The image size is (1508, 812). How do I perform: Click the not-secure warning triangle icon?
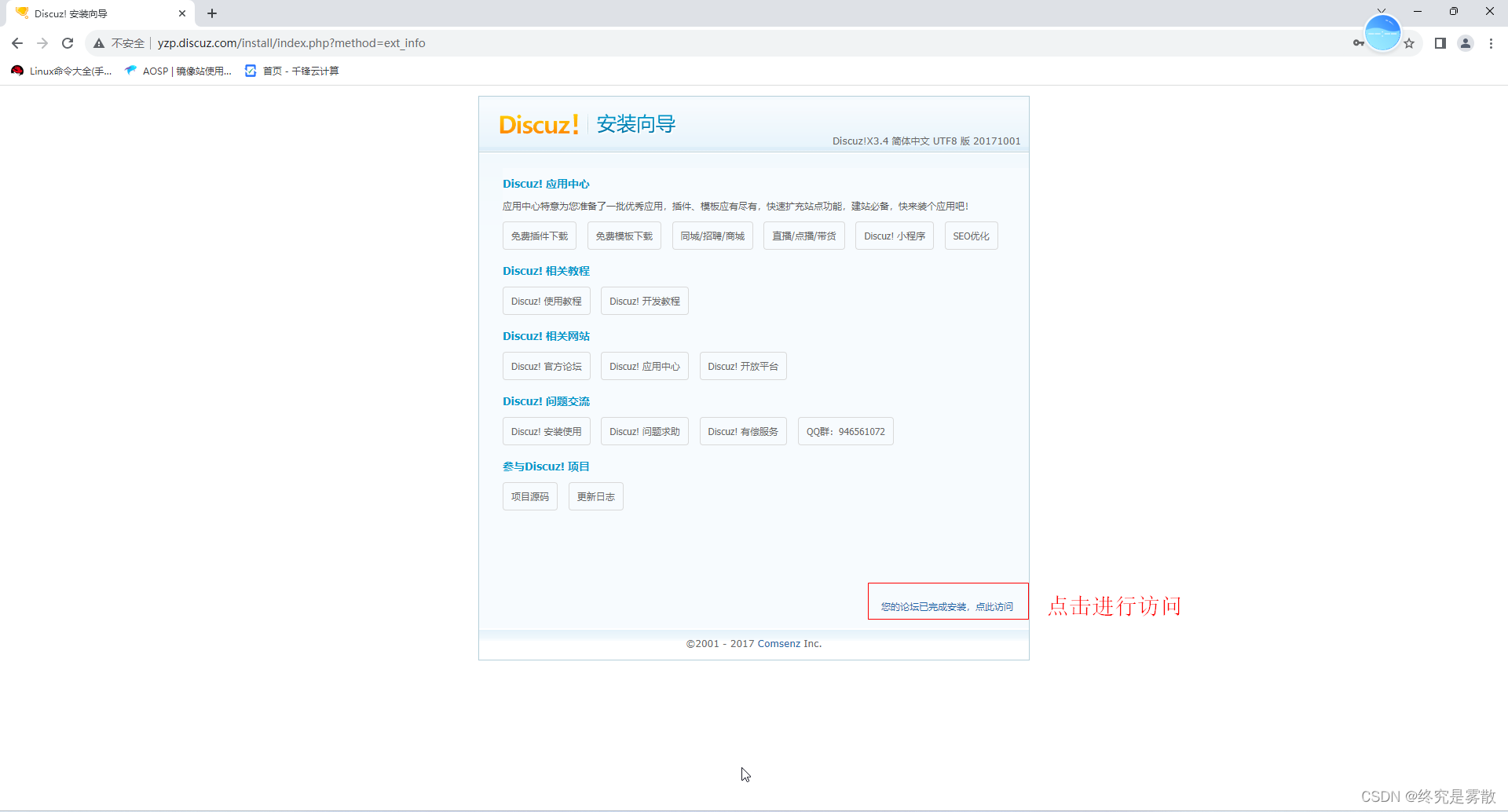tap(99, 43)
